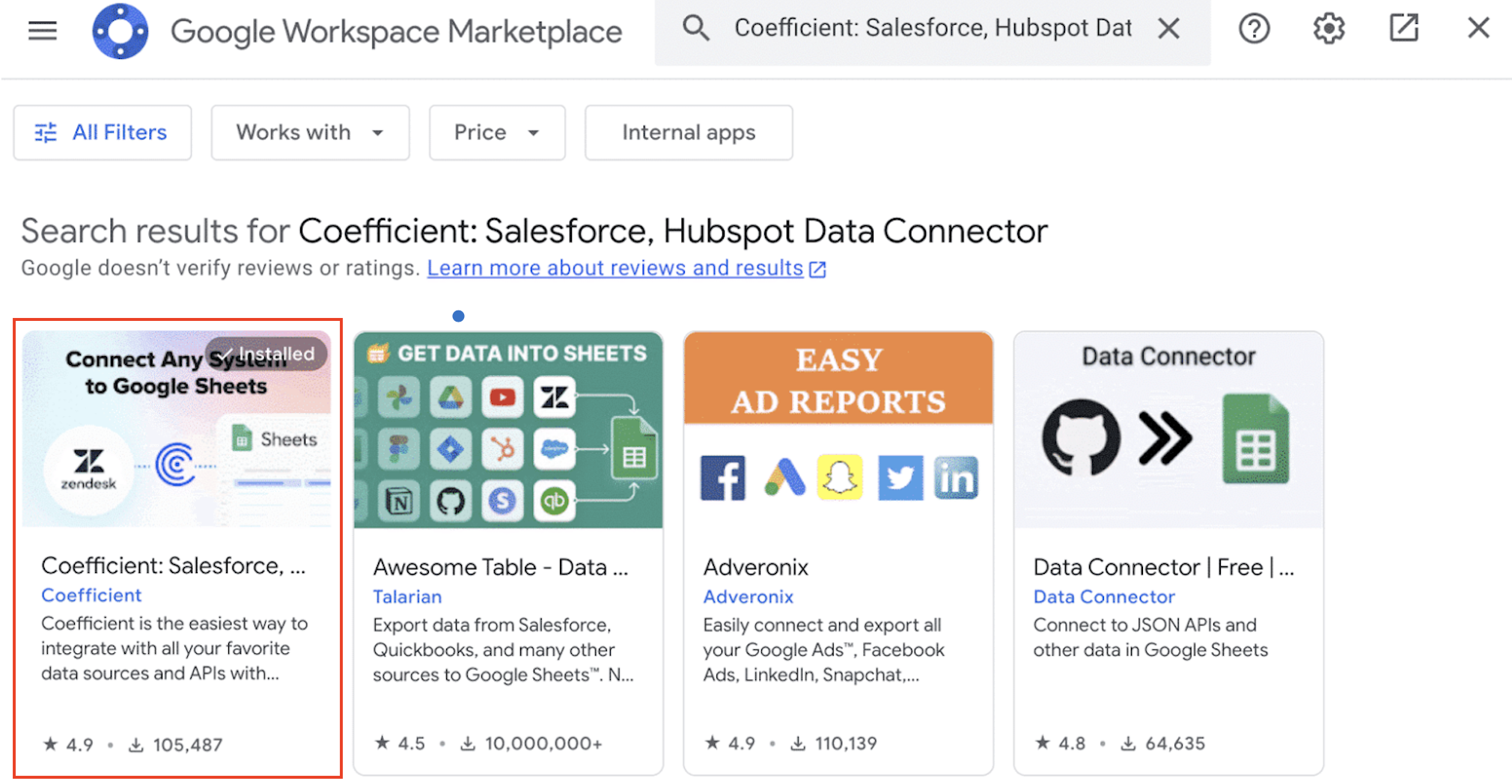Click the Data Connector description text

click(1150, 637)
